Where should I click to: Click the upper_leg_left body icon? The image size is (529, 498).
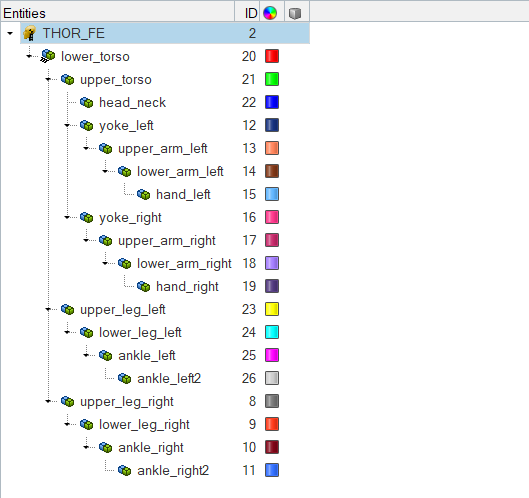68,309
